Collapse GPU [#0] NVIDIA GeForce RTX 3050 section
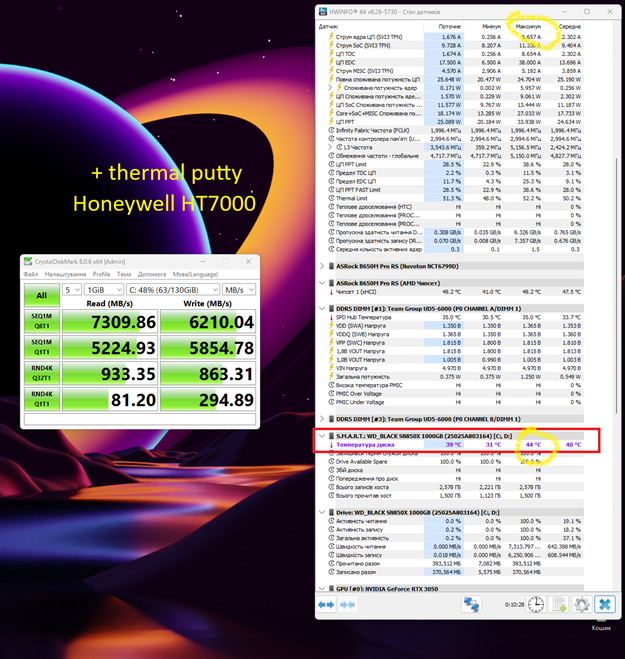Viewport: 625px width, 659px height. [x=322, y=589]
